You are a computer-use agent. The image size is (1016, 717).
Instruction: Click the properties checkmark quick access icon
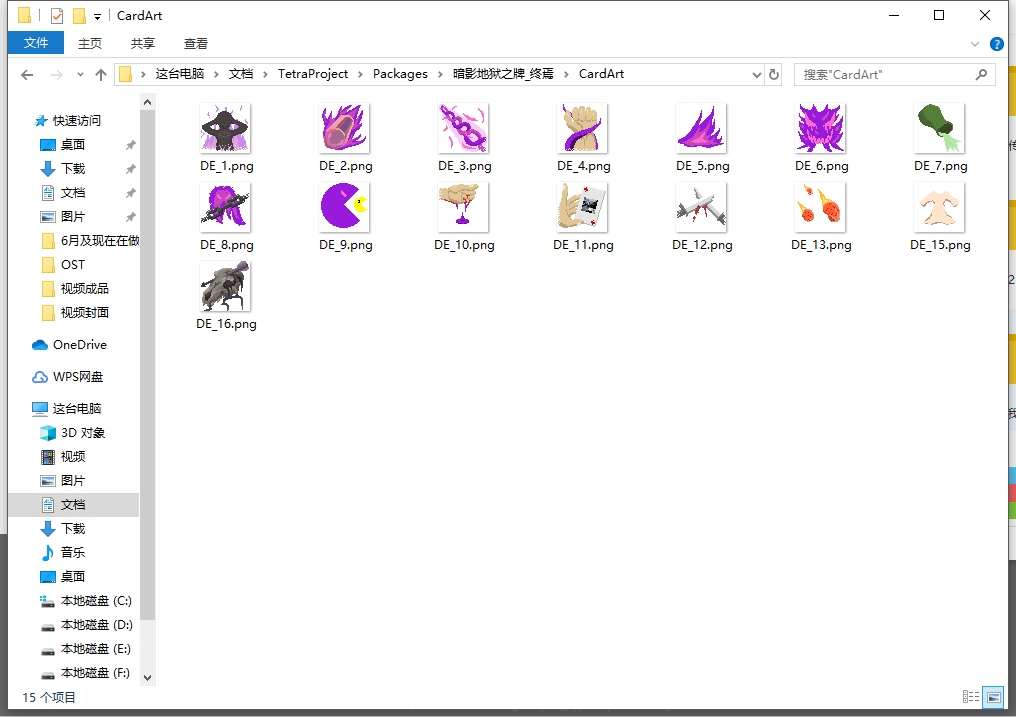tap(57, 16)
